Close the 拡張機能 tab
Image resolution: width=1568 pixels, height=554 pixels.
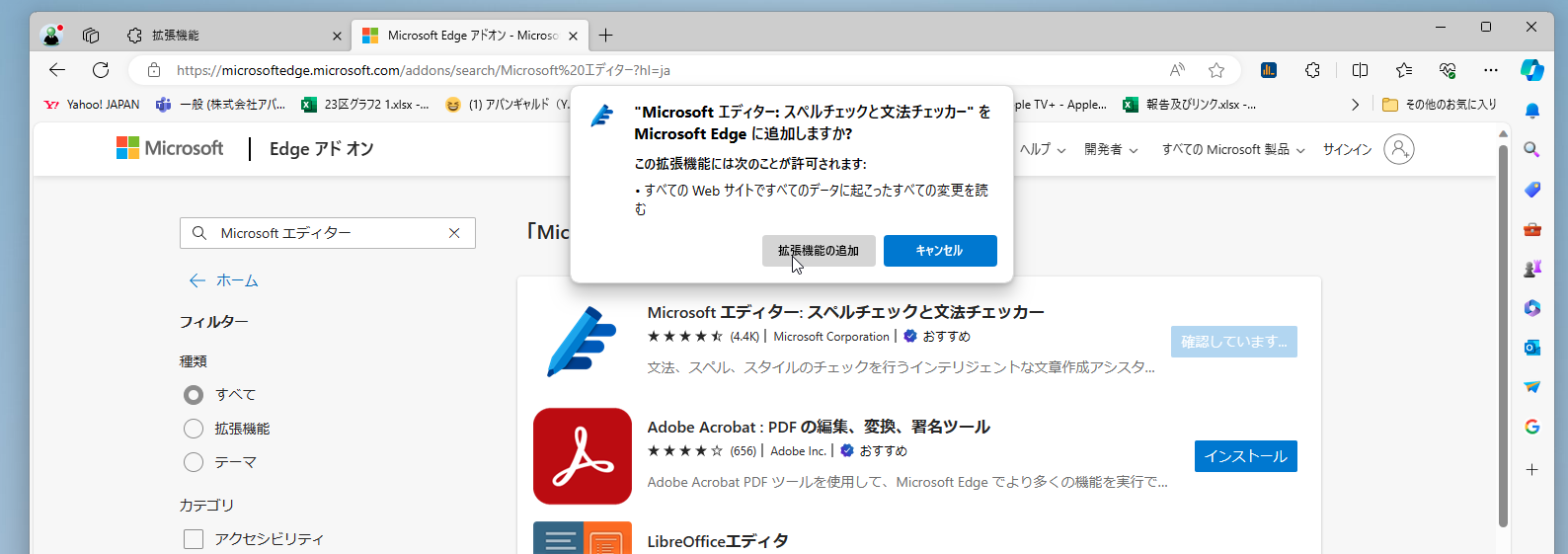[x=337, y=36]
